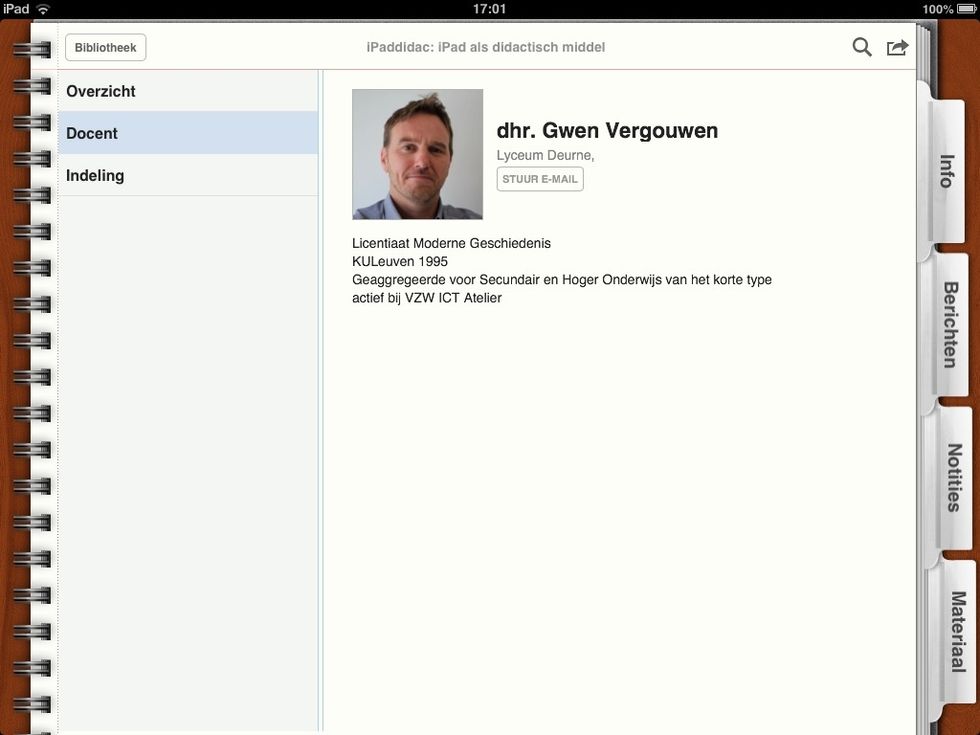The width and height of the screenshot is (980, 735).
Task: Tap the share arrow icon
Action: (x=897, y=47)
